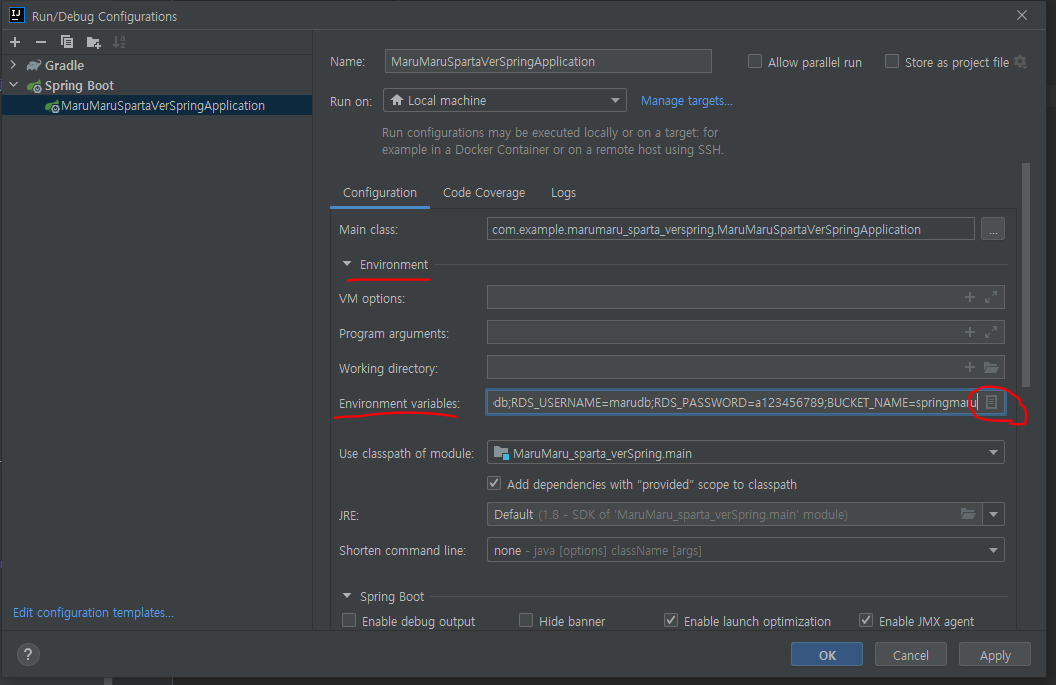Open Shorten command line dropdown
Image resolution: width=1056 pixels, height=685 pixels.
(746, 550)
